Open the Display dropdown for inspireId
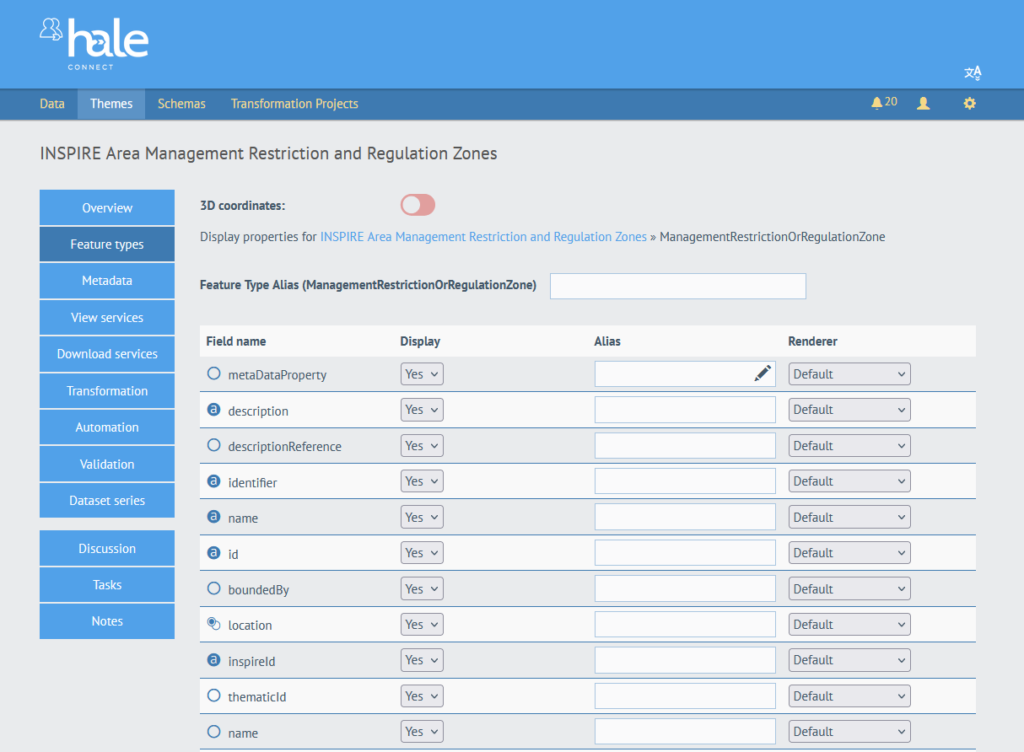This screenshot has width=1024, height=752. tap(422, 660)
